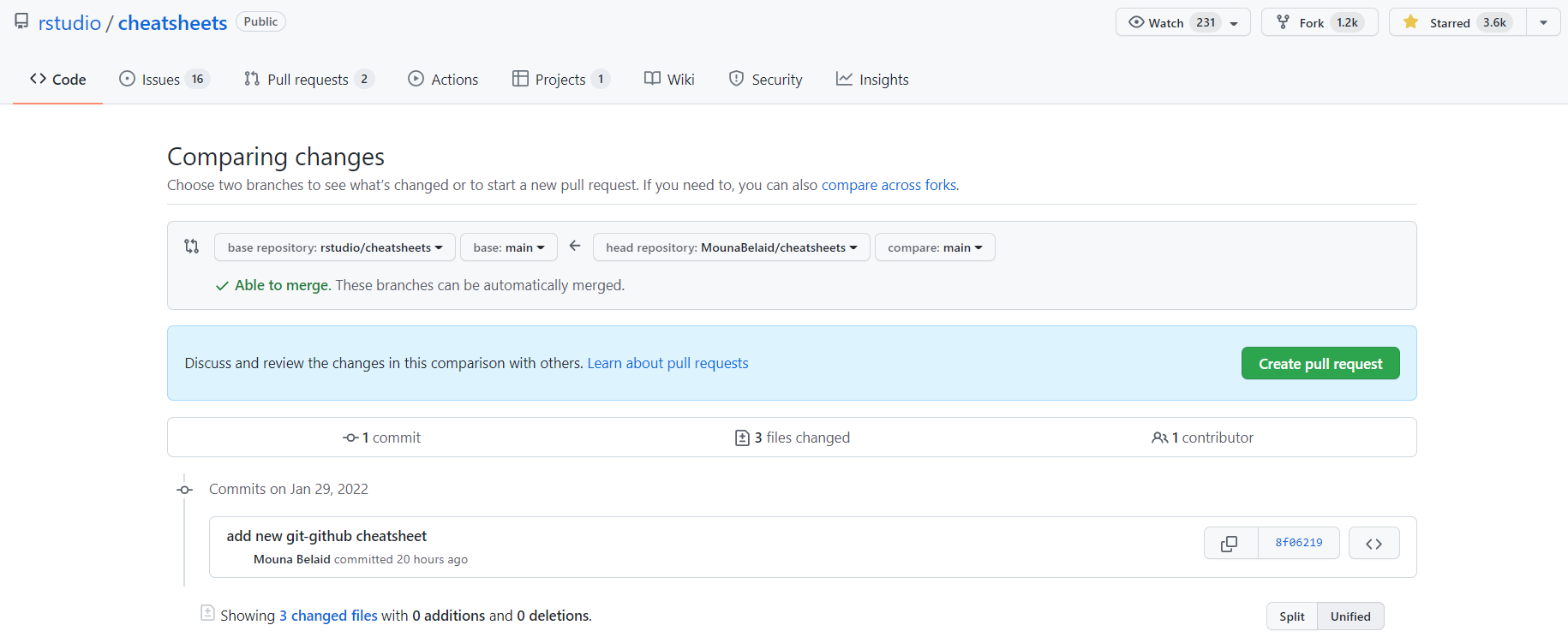Click the left arrow between branch selectors
The image size is (1568, 637).
pos(575,246)
